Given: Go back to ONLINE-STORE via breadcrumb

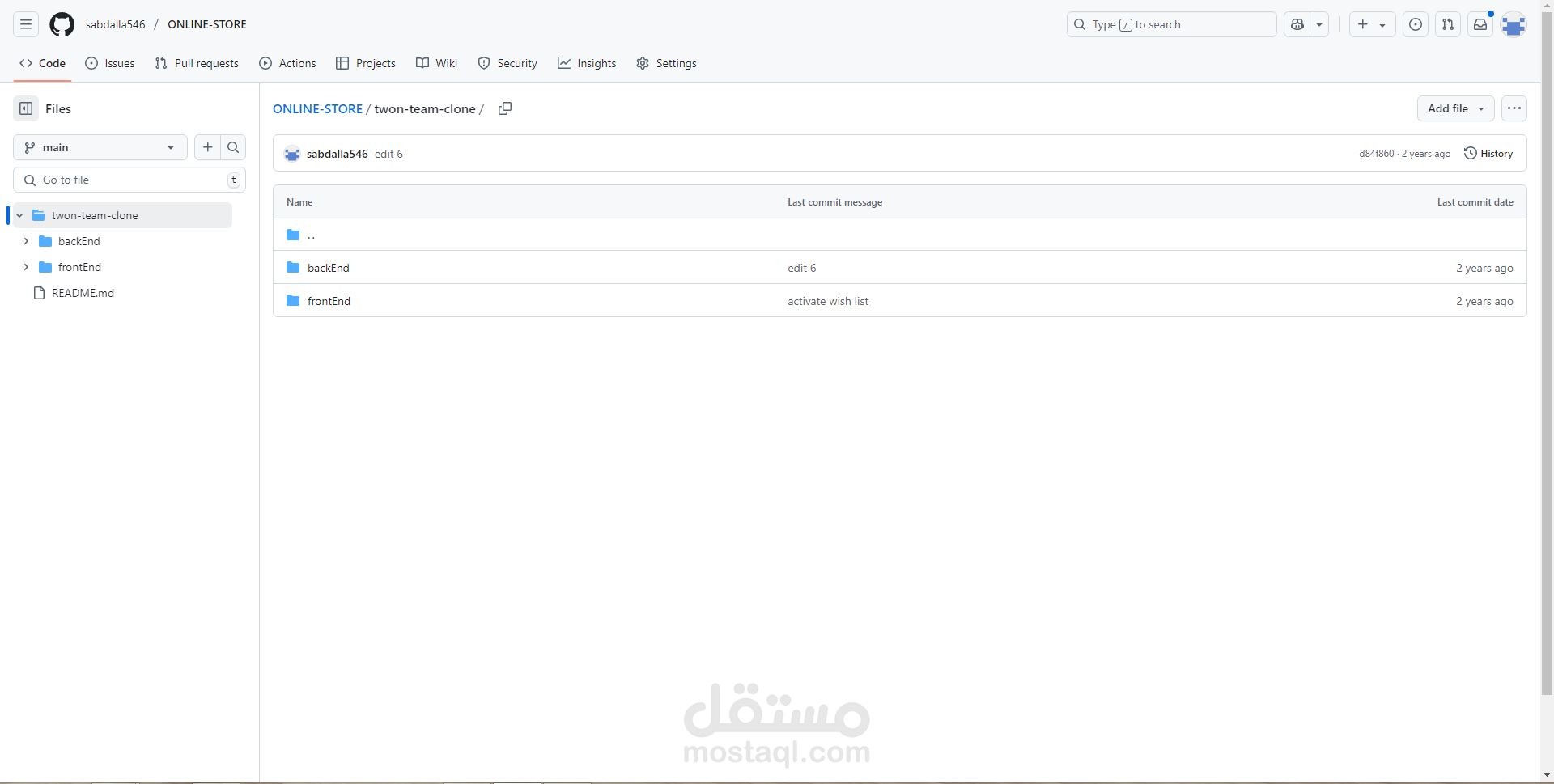Looking at the screenshot, I should 317,108.
